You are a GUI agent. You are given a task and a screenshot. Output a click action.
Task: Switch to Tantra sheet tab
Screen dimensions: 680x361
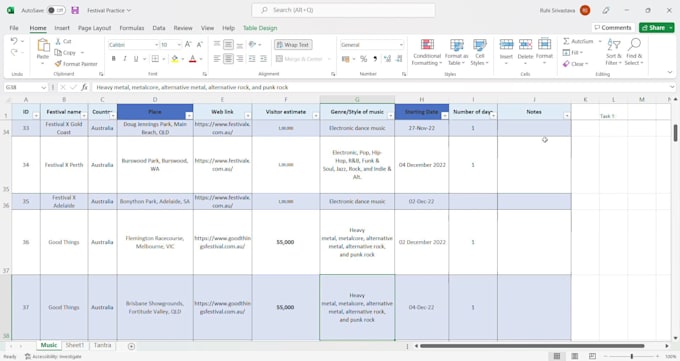[x=102, y=345]
